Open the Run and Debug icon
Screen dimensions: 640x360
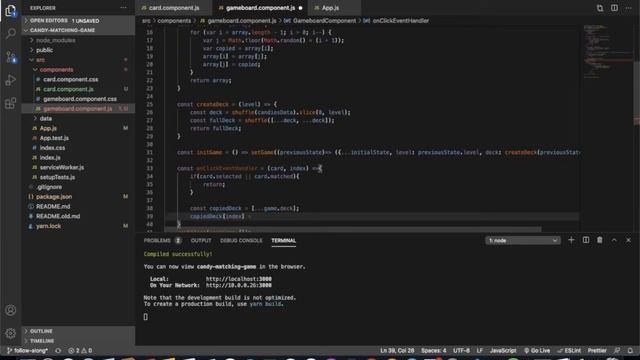(x=11, y=80)
